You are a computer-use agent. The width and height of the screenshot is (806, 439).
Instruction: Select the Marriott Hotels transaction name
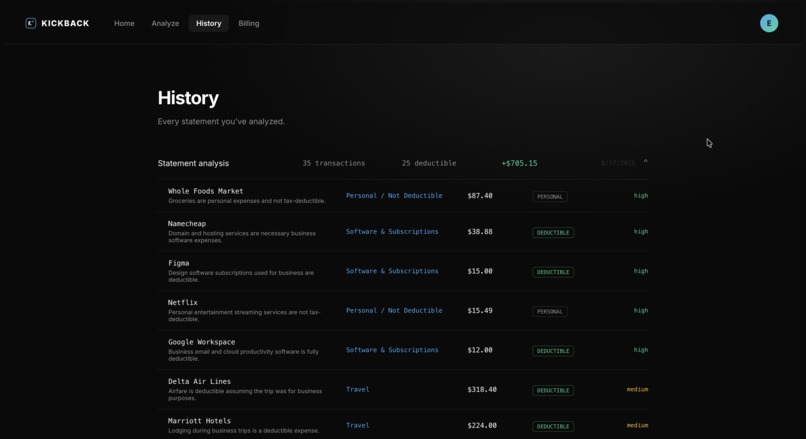199,420
